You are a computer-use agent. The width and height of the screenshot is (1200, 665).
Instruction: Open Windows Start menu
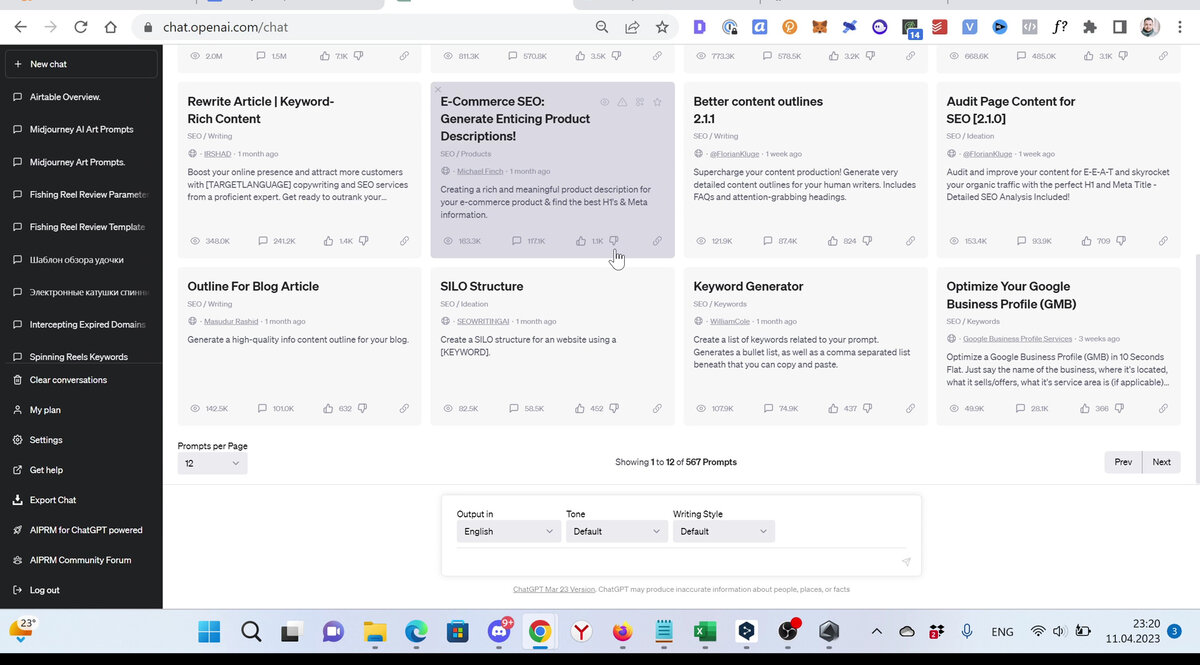[210, 632]
